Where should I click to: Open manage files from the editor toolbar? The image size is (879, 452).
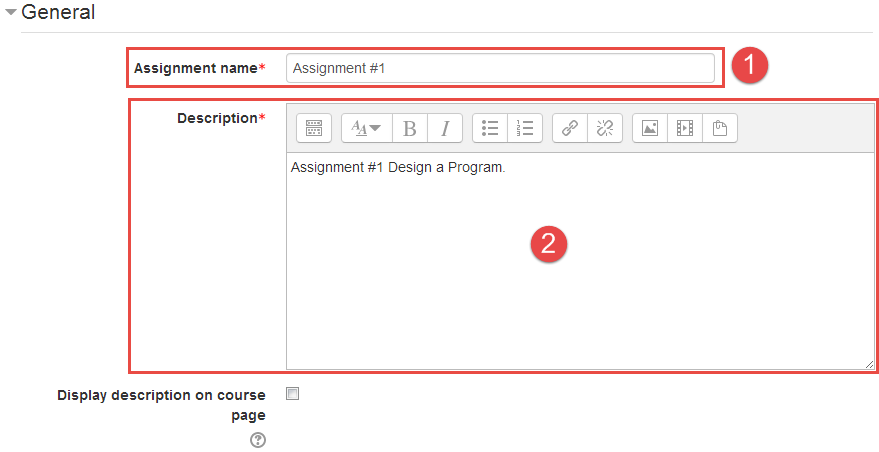(719, 128)
